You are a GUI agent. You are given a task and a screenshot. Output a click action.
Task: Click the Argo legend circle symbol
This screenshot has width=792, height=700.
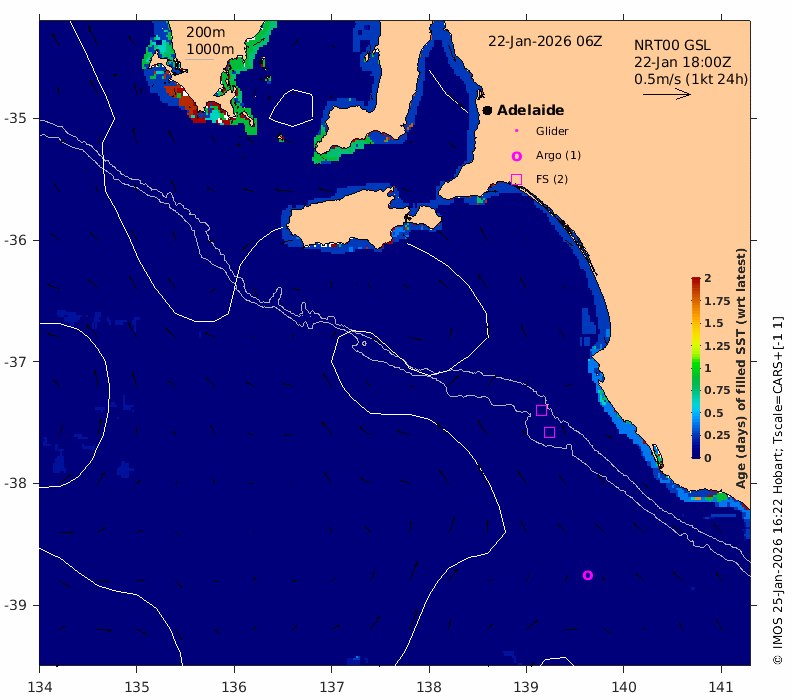click(x=516, y=156)
